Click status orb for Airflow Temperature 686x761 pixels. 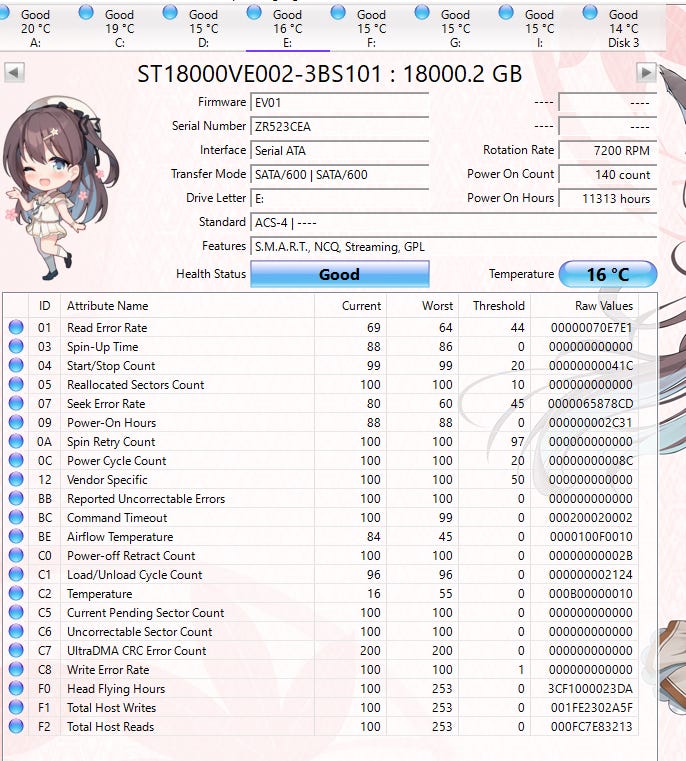16,536
